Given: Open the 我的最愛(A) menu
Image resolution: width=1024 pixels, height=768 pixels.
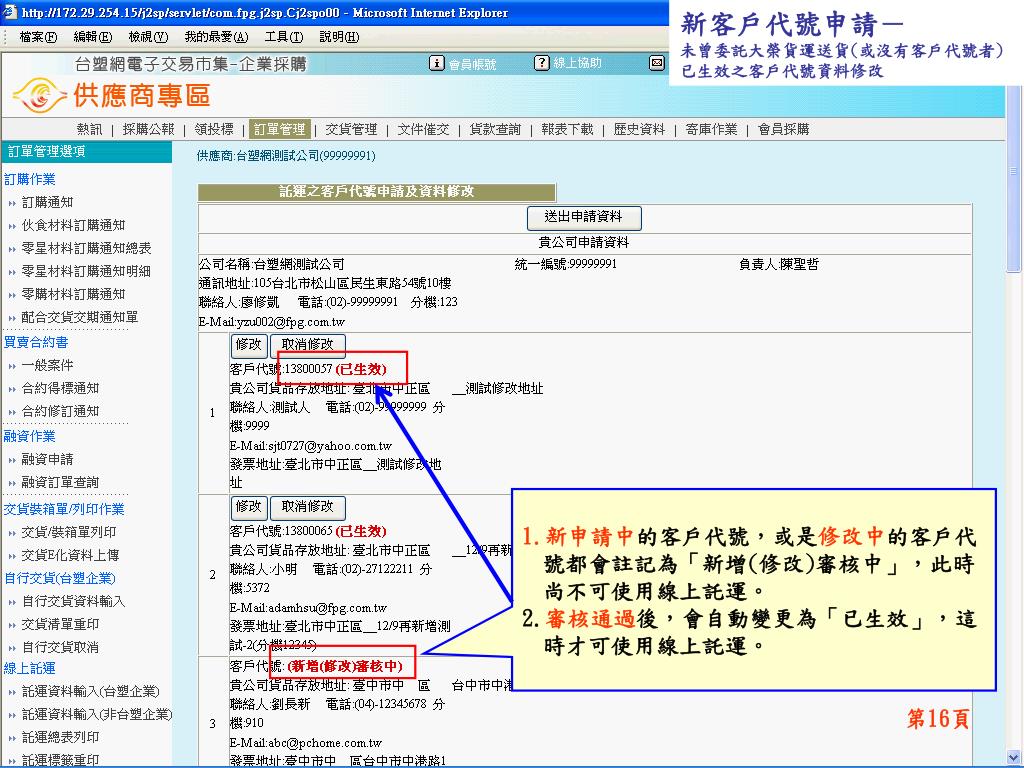Looking at the screenshot, I should [x=216, y=37].
